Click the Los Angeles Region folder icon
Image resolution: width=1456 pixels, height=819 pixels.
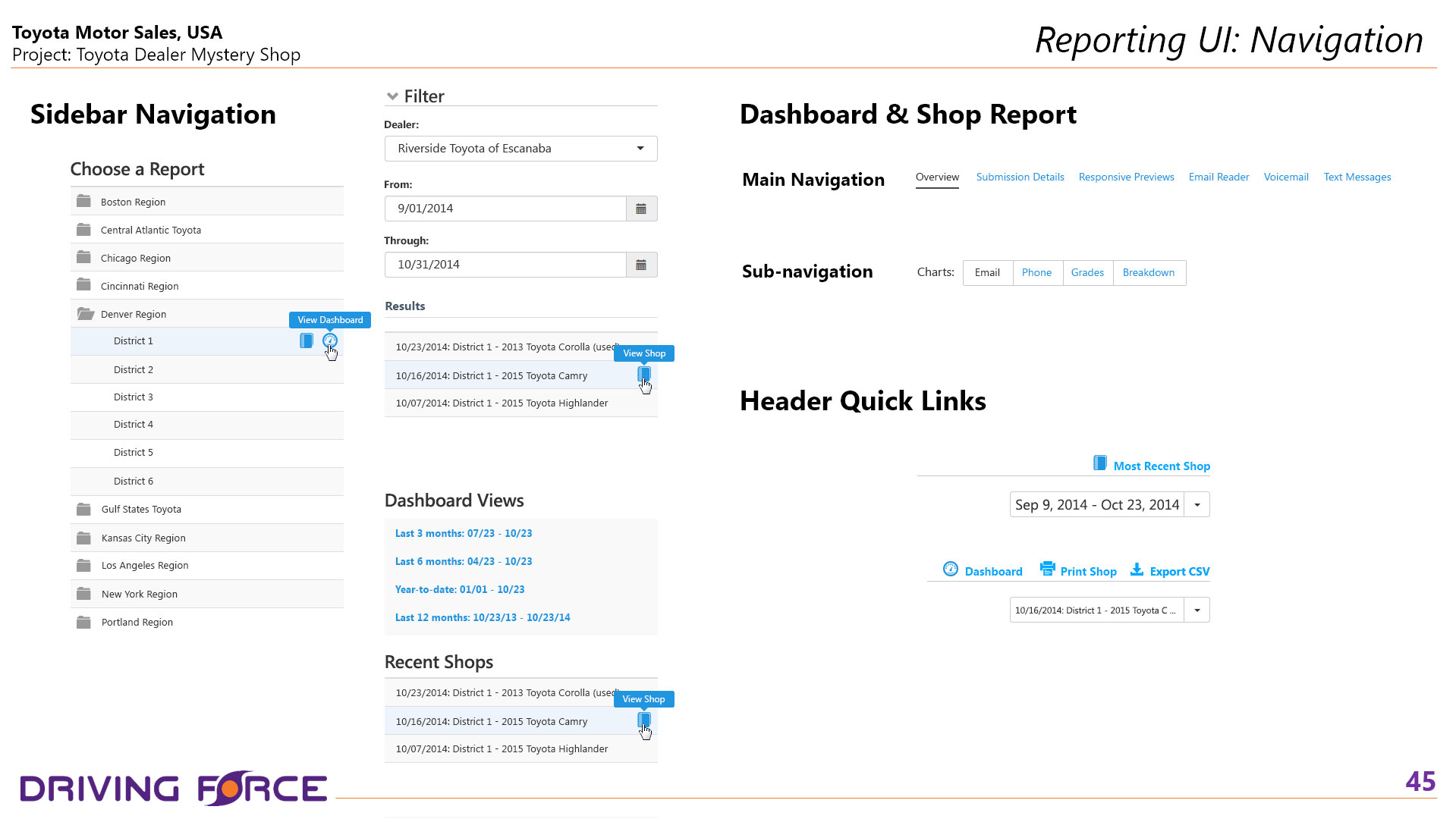(83, 565)
